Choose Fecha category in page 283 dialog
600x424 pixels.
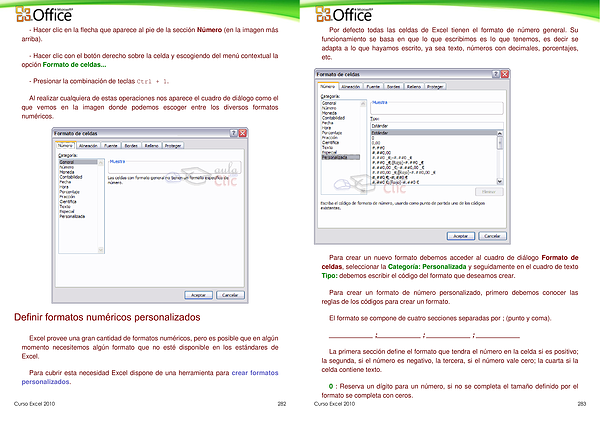328,123
